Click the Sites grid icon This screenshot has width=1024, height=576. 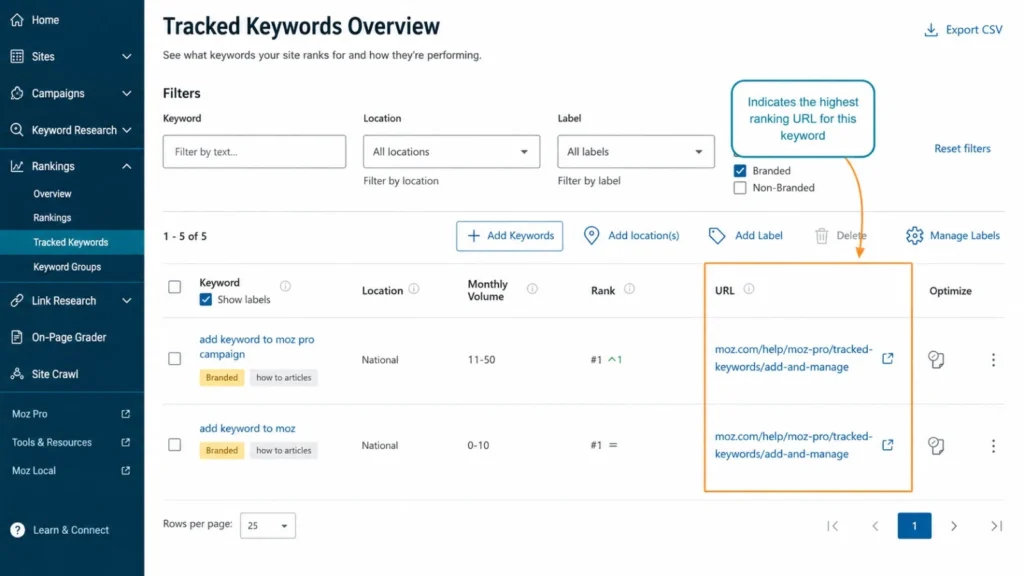[17, 56]
